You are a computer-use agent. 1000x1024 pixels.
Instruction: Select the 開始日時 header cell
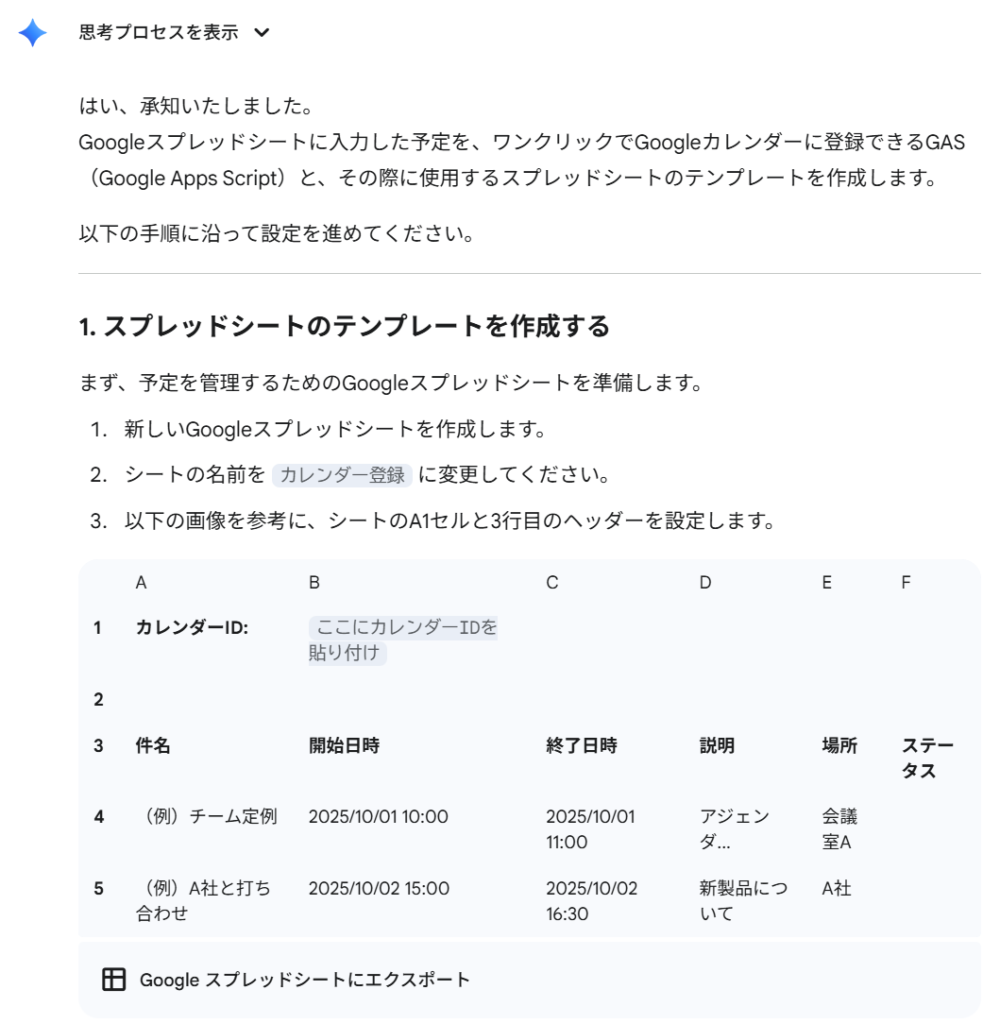[344, 745]
